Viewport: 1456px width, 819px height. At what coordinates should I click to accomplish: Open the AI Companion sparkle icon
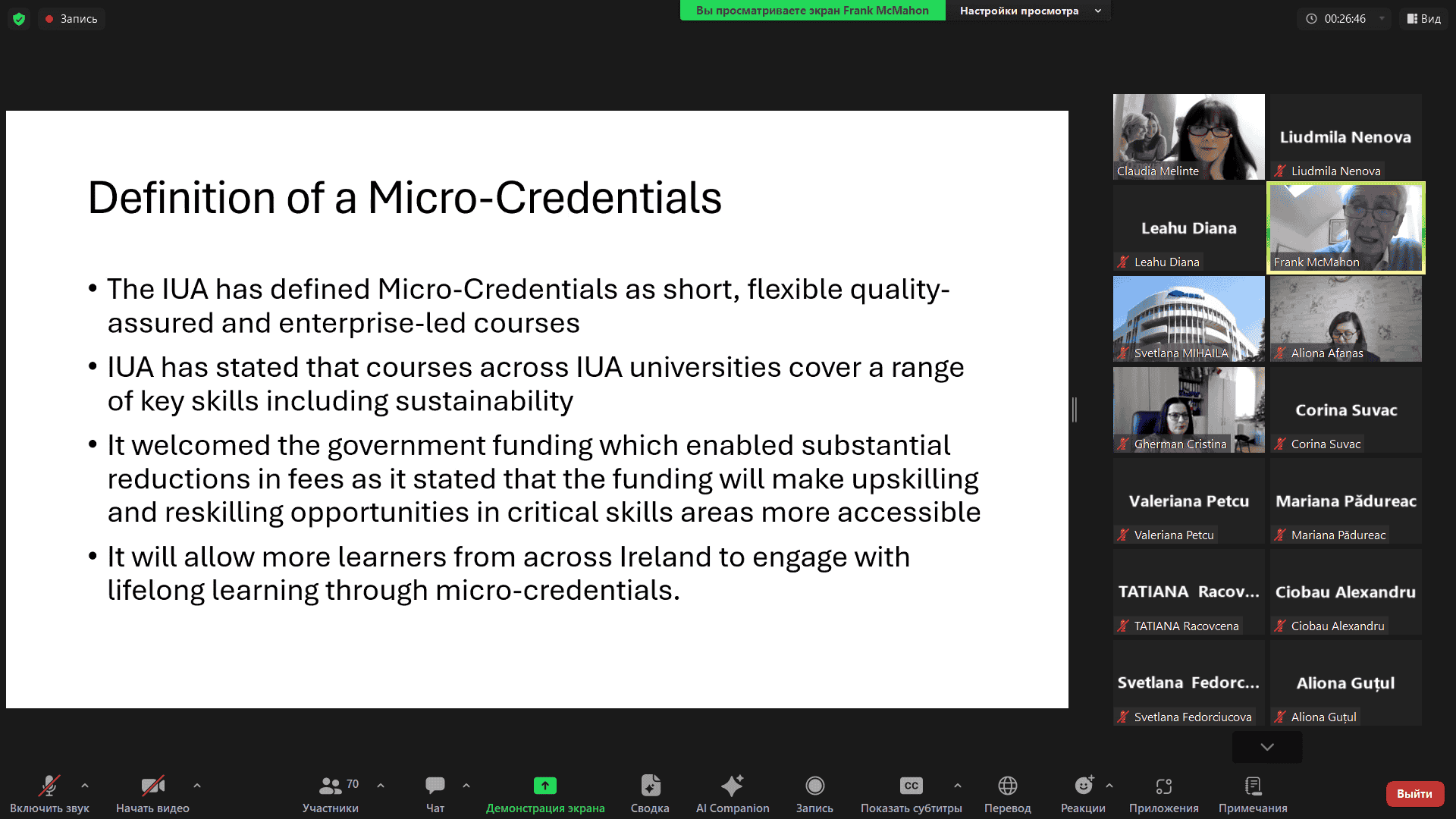pos(732,786)
